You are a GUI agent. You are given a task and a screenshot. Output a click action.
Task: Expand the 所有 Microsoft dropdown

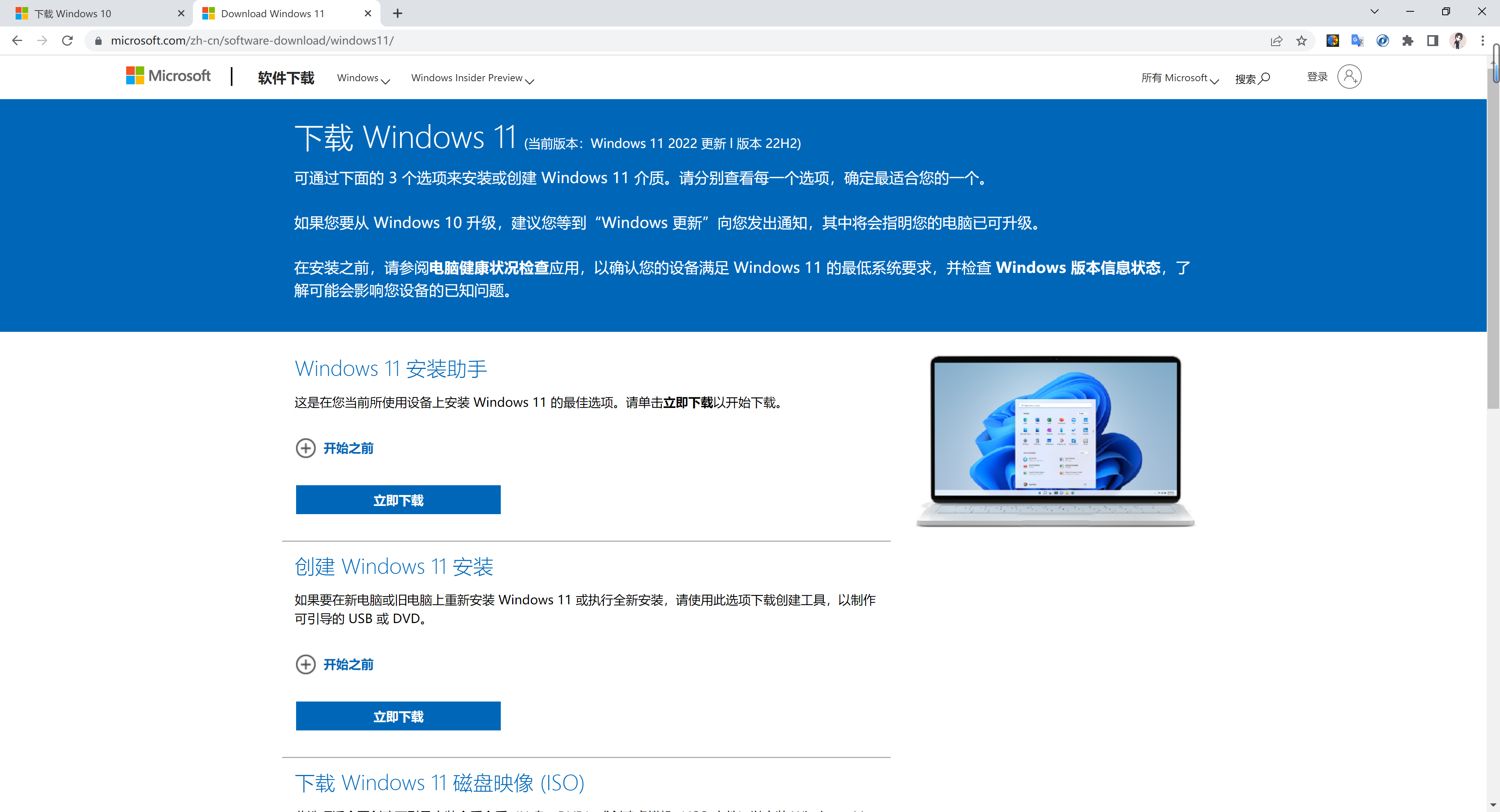click(x=1179, y=78)
